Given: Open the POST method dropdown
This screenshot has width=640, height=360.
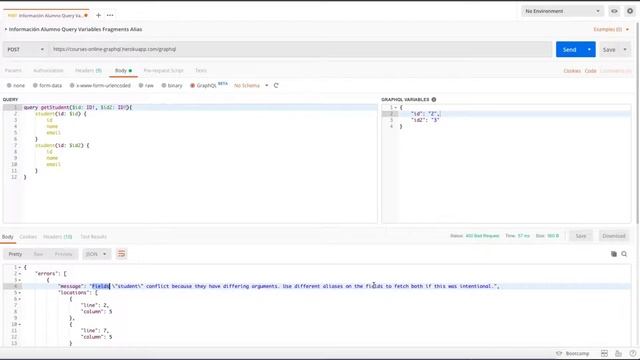Looking at the screenshot, I should point(25,49).
